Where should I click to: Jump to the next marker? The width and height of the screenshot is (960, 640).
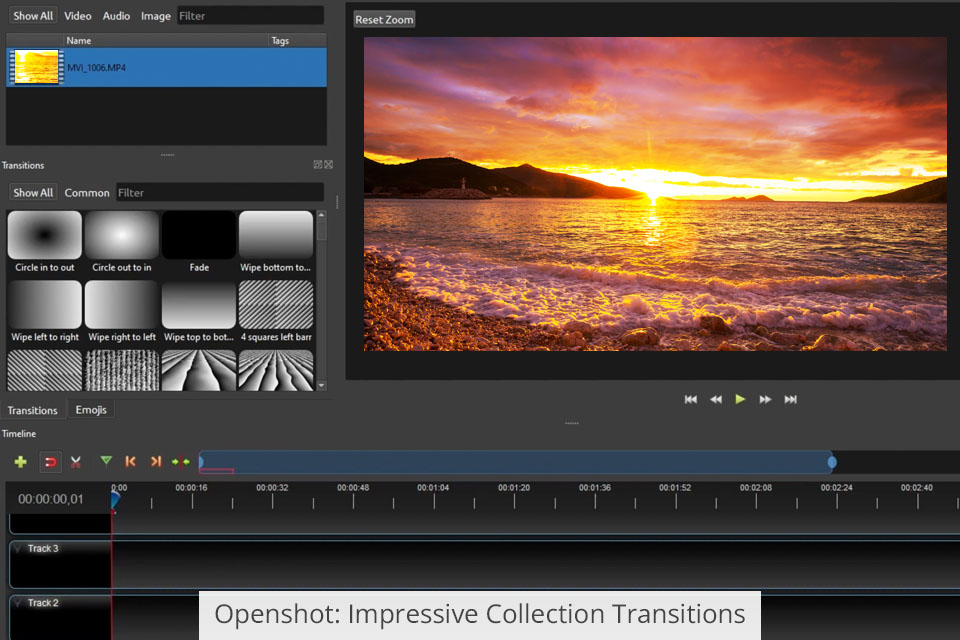[x=155, y=461]
